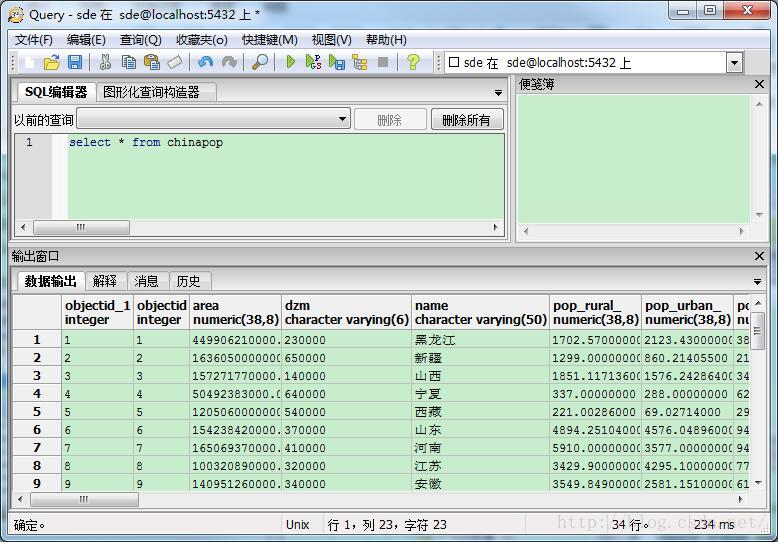Click the results grid vertical scrollbar thumb
Screen dimensions: 778x542
pos(757,332)
